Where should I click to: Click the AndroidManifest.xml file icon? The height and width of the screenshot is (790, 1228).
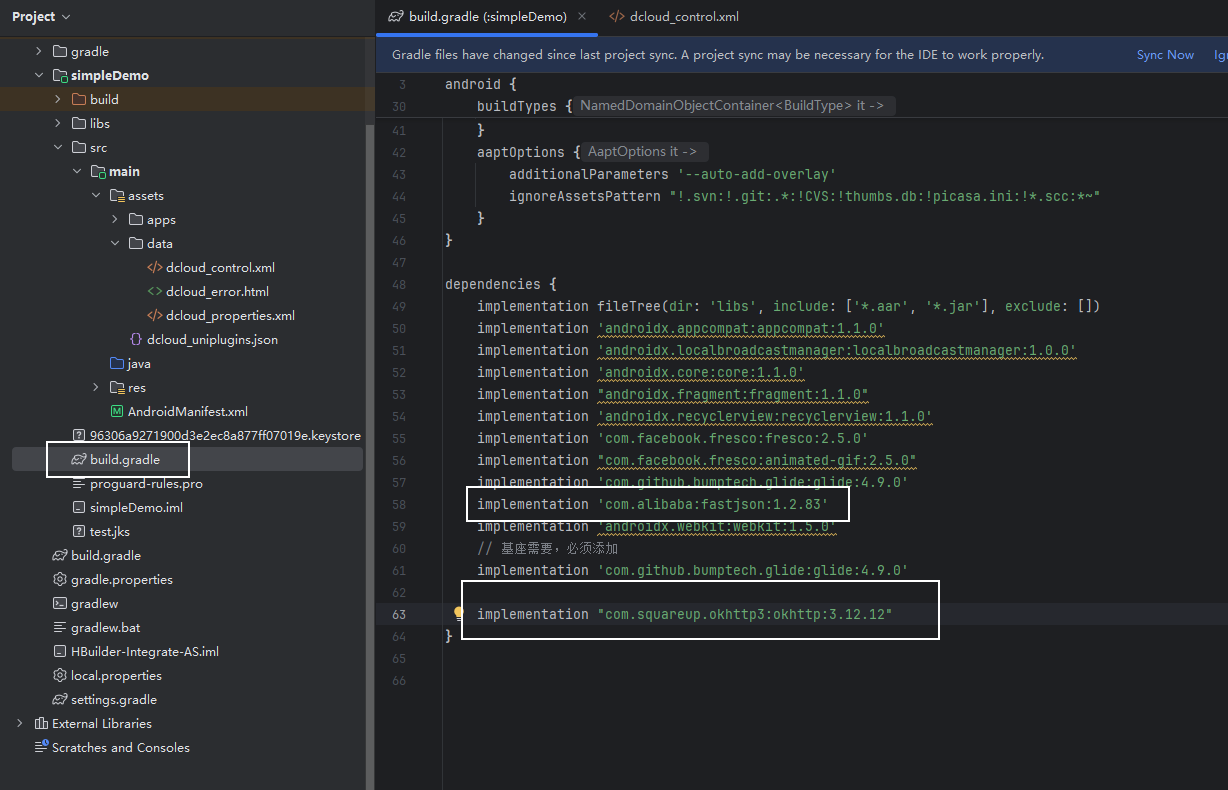117,411
